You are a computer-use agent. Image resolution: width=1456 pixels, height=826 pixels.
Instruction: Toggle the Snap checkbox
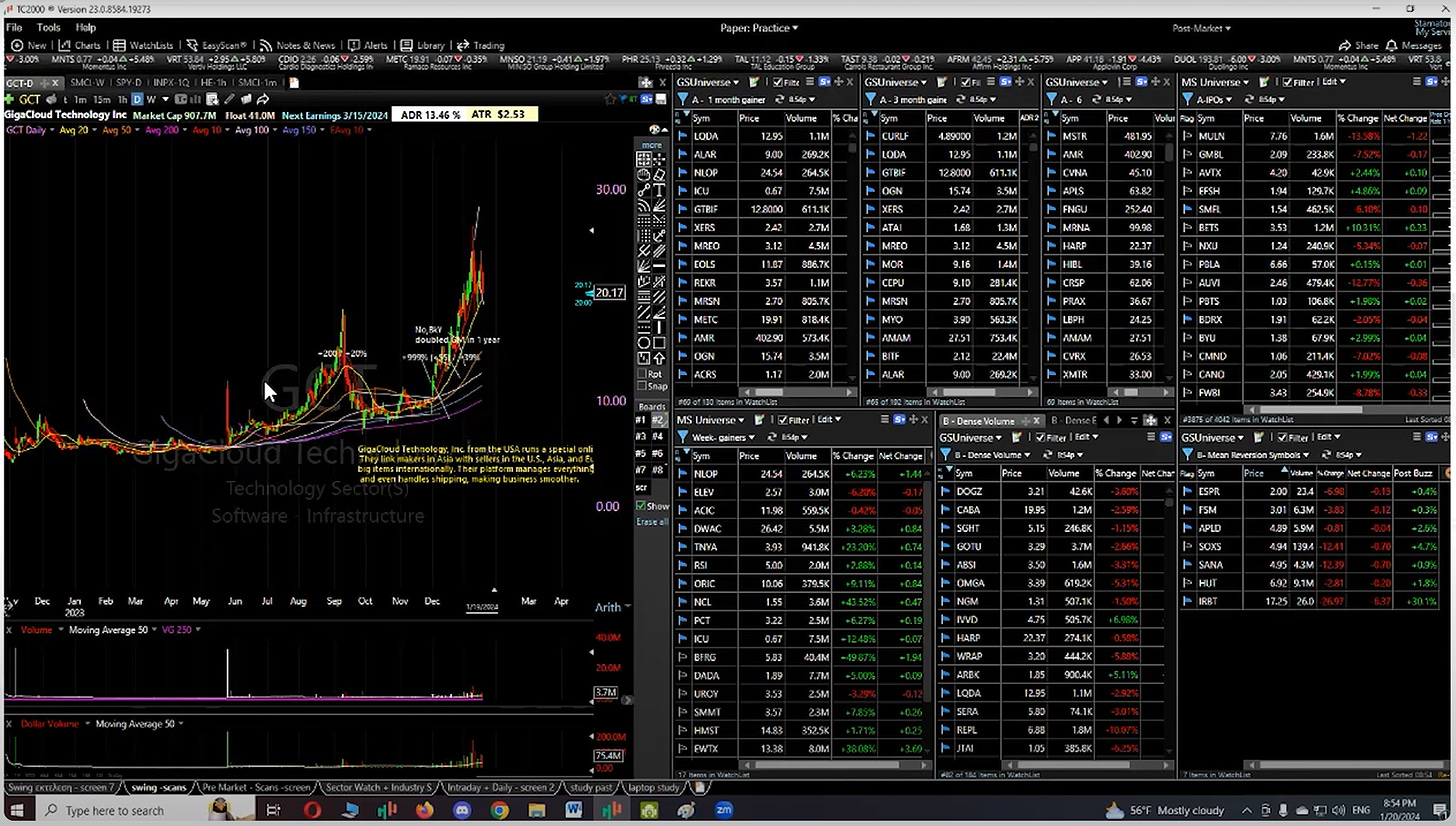point(642,386)
